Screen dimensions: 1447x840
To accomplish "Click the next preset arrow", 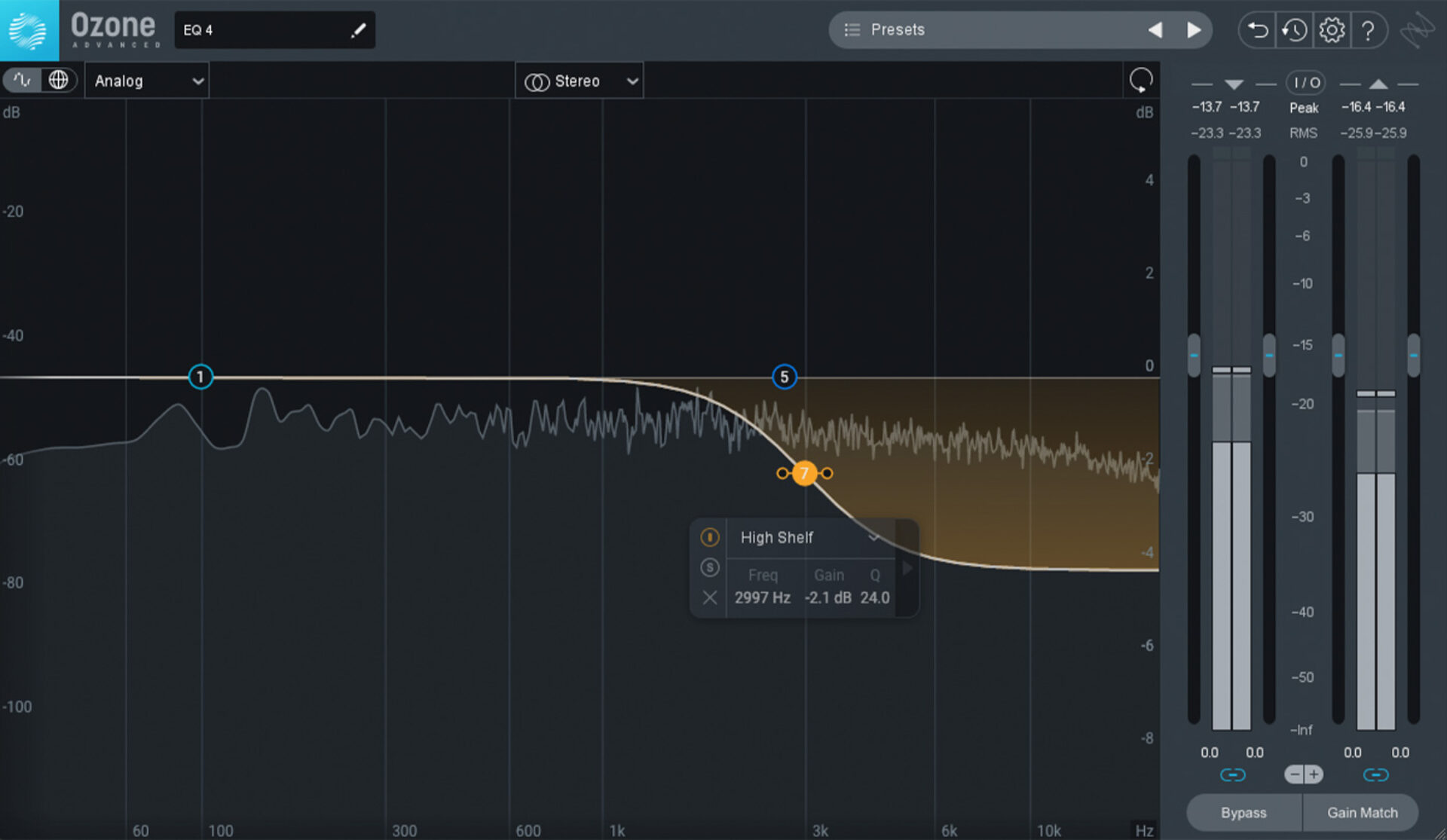I will 1193,29.
